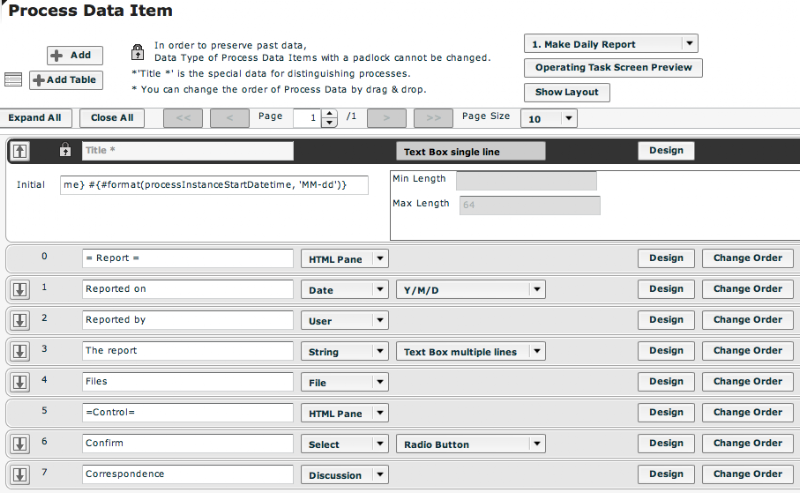The image size is (800, 493).
Task: Expand the 'Files' row arrow icon
Action: pos(20,382)
